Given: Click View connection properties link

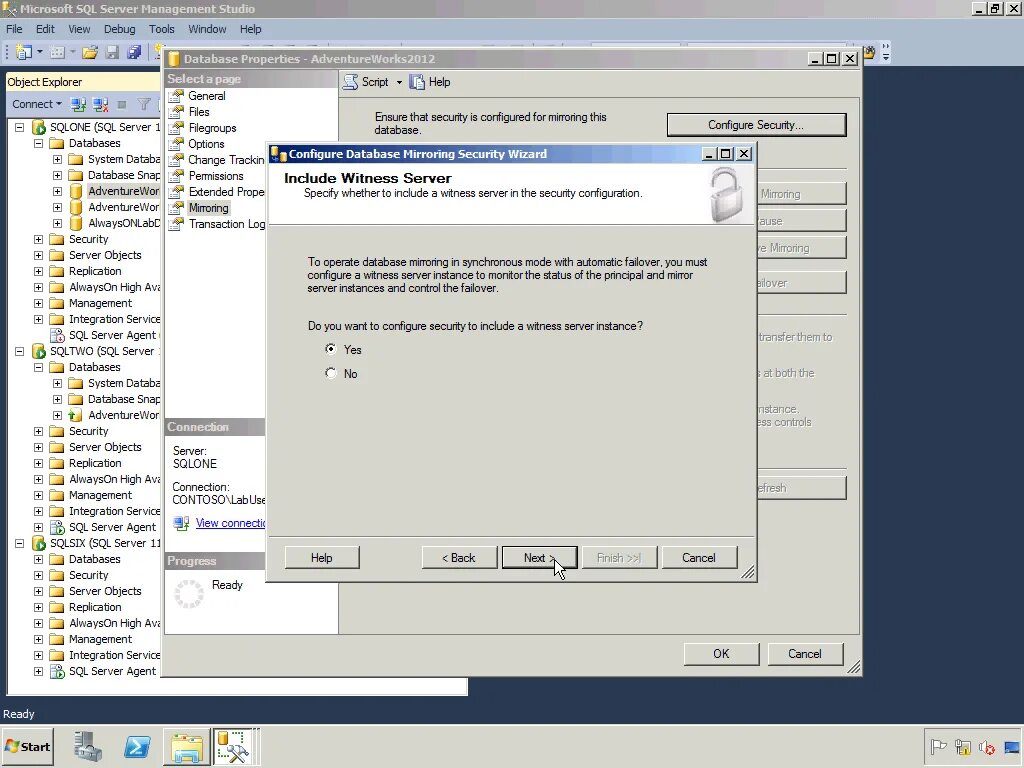Looking at the screenshot, I should tap(231, 523).
